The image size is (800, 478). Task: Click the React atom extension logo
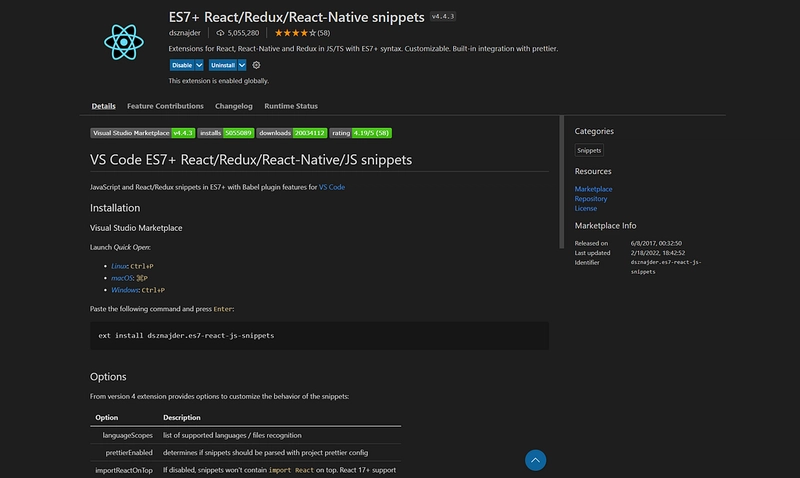(x=124, y=42)
